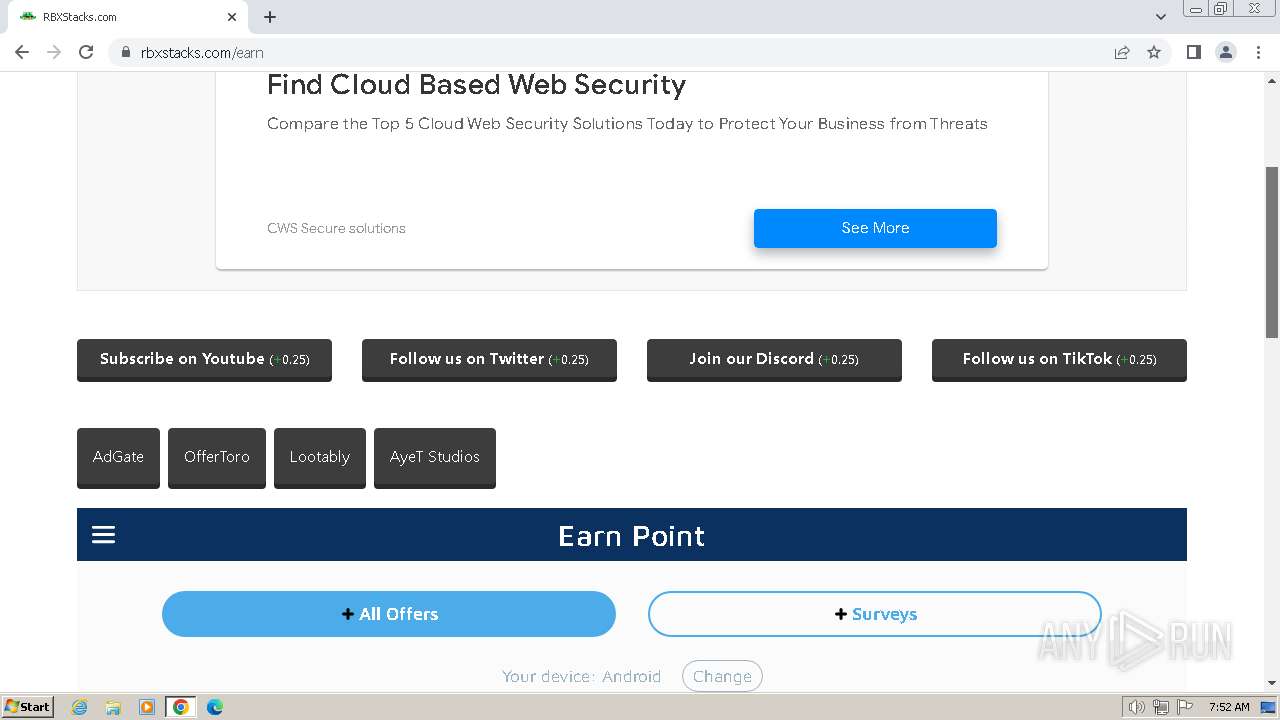Bookmark this page with star

tap(1154, 52)
